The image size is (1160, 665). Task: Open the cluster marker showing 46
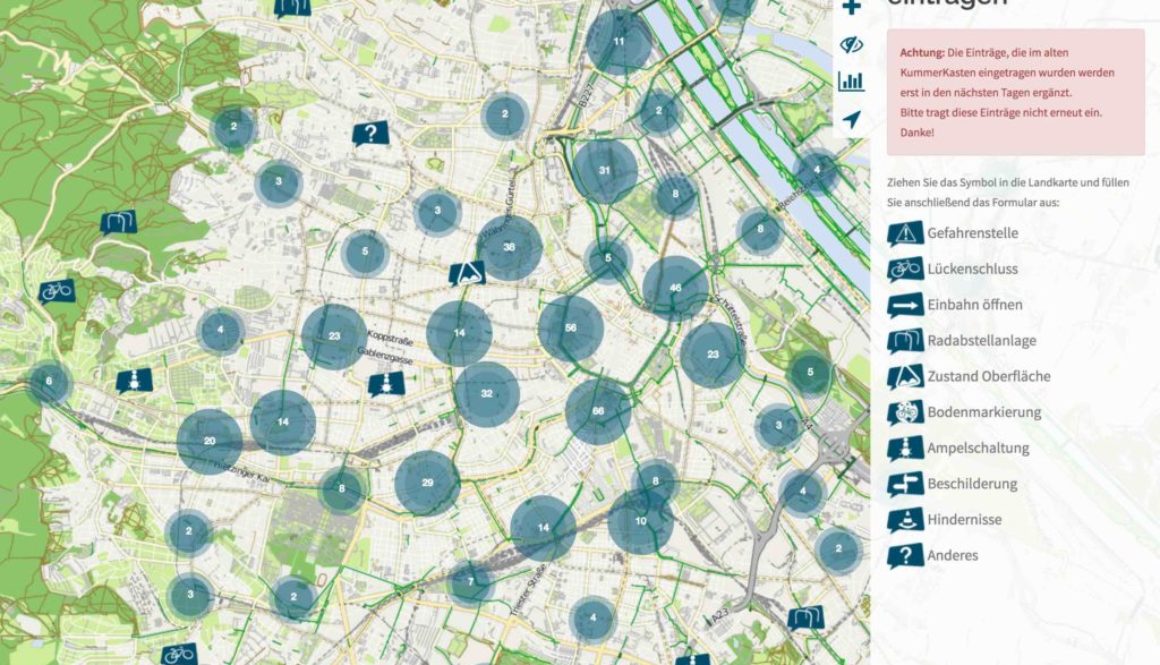click(675, 288)
